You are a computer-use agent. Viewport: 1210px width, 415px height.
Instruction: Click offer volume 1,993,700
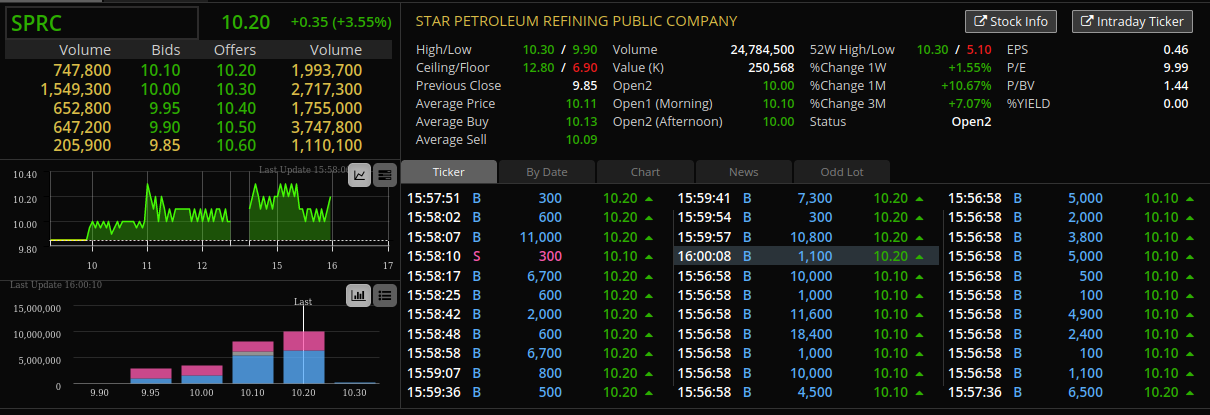(x=327, y=70)
